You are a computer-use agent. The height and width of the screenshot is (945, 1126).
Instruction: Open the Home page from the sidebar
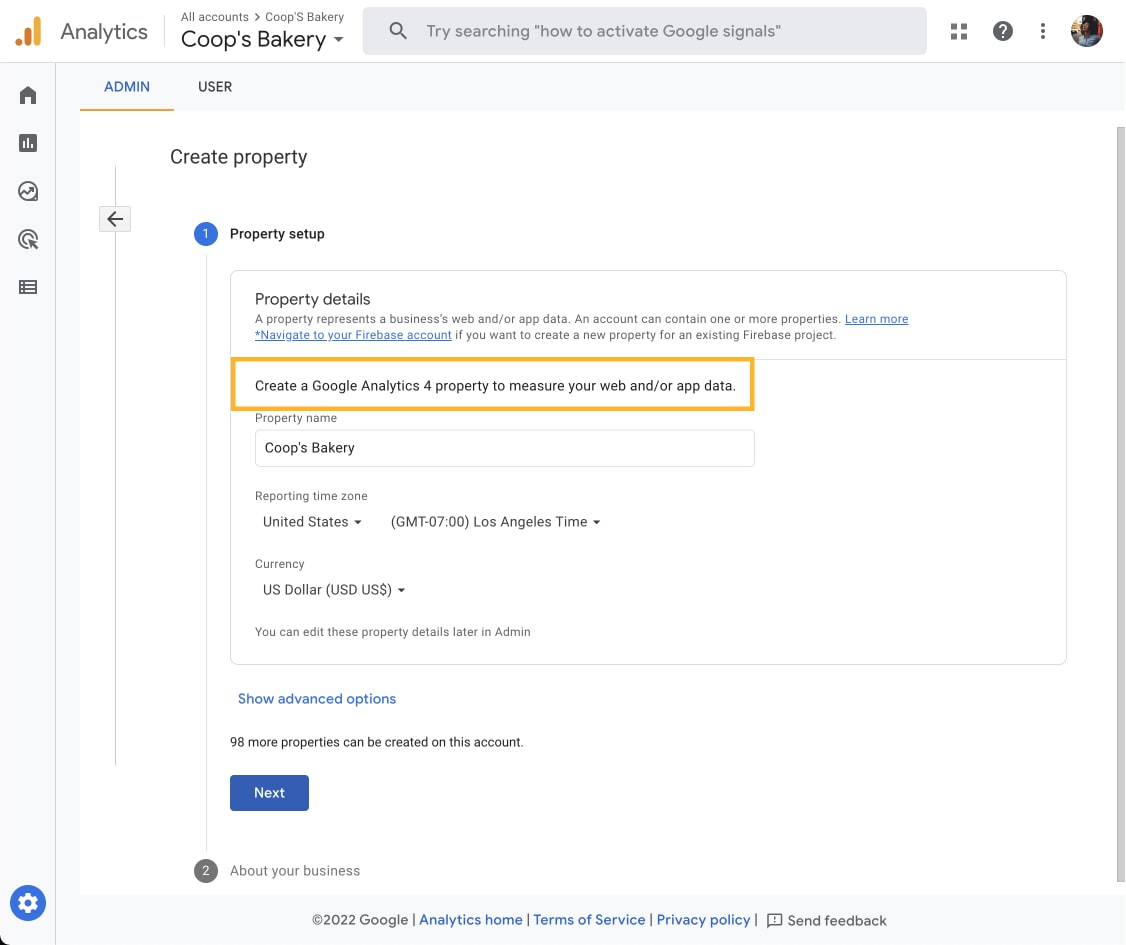[27, 94]
